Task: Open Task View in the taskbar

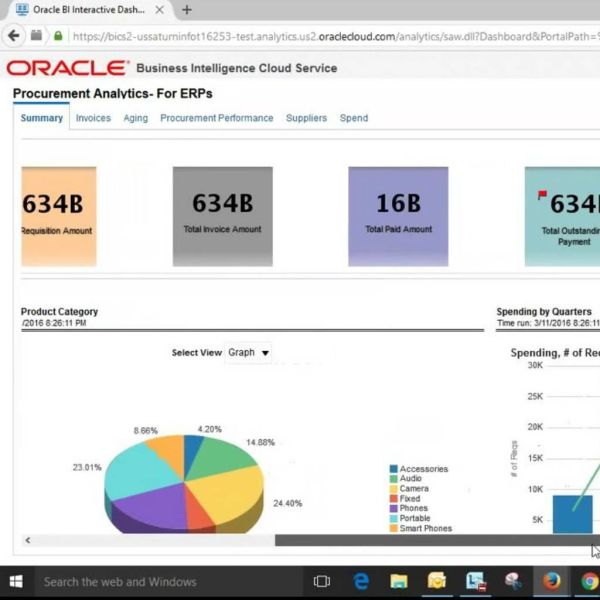Action: pos(322,581)
